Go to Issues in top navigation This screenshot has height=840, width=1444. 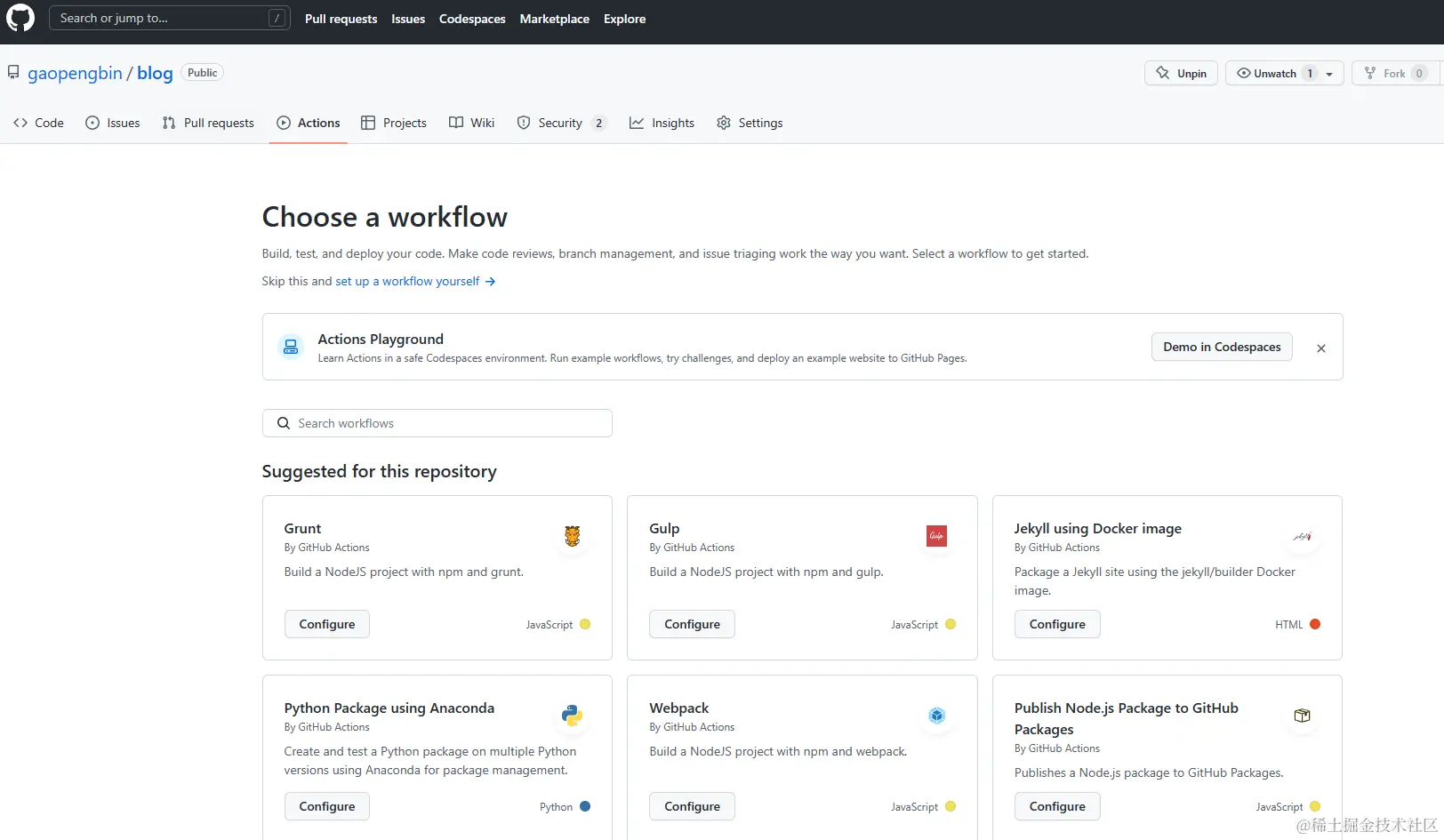click(408, 19)
